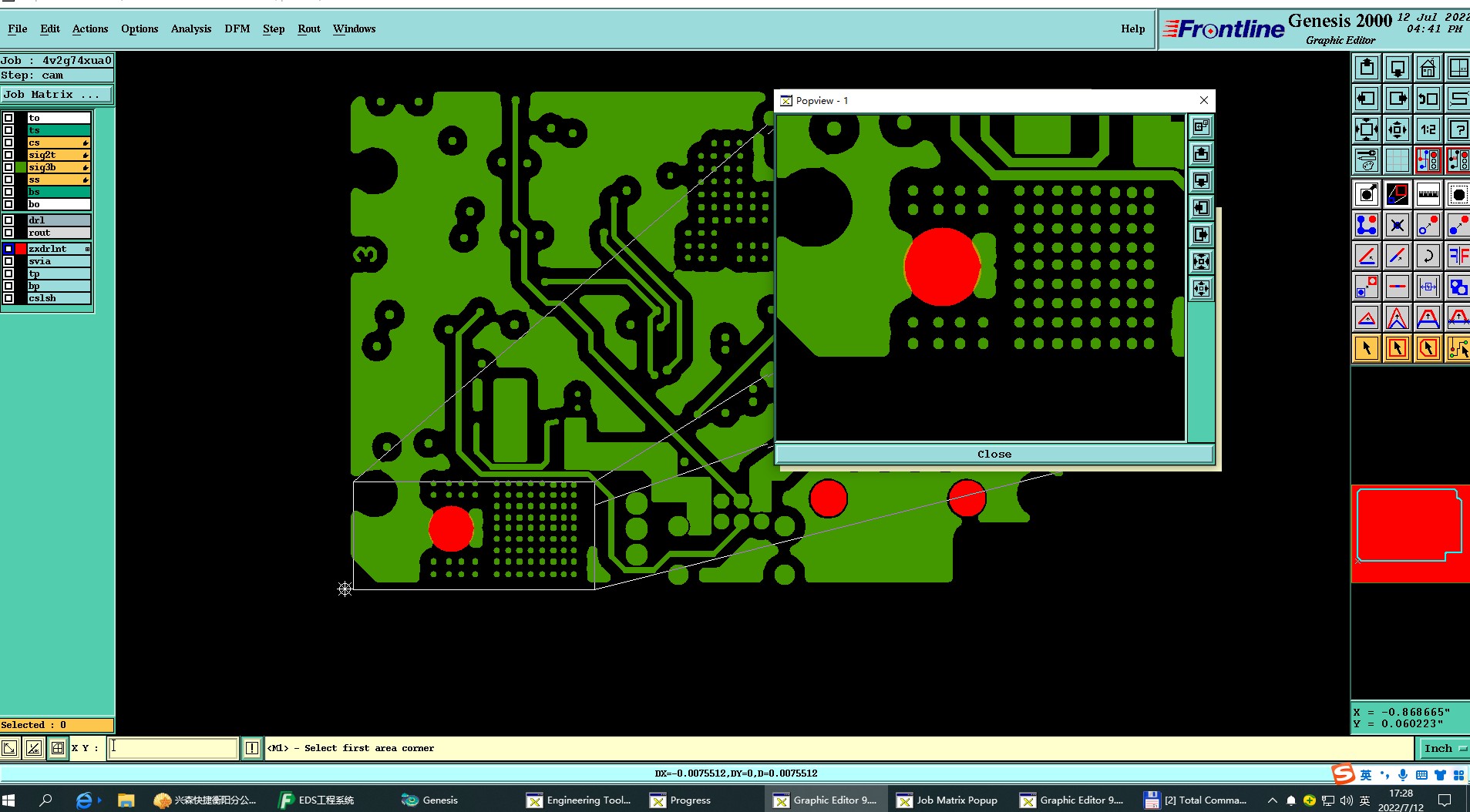
Task: Expand hidden system tray icons chevron
Action: pos(1272,800)
